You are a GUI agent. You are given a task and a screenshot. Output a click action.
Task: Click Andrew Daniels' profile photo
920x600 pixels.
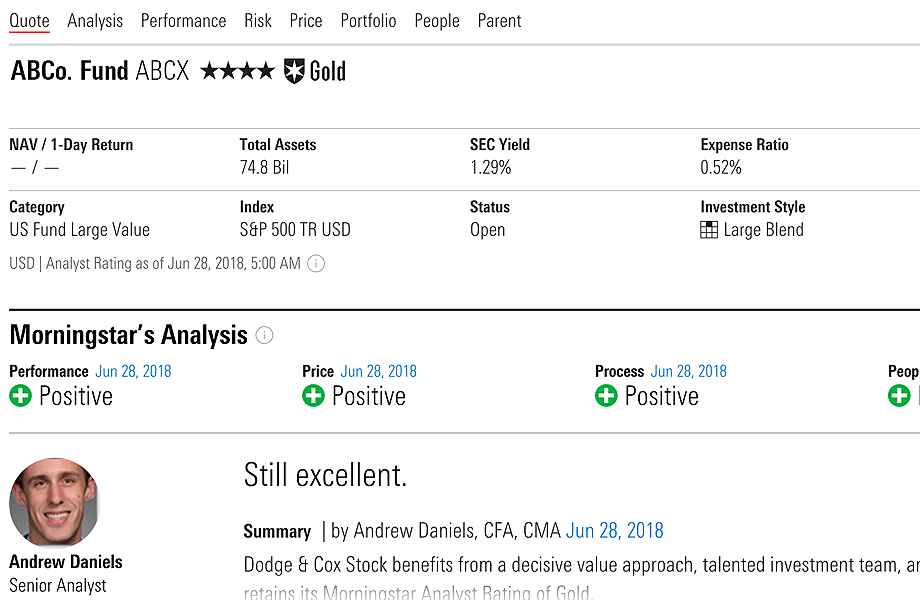(55, 502)
